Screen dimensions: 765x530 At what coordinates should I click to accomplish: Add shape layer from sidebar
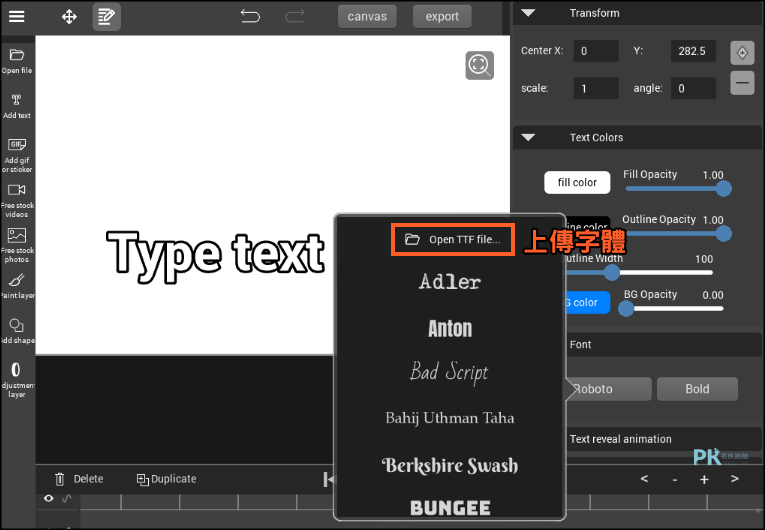[x=17, y=331]
